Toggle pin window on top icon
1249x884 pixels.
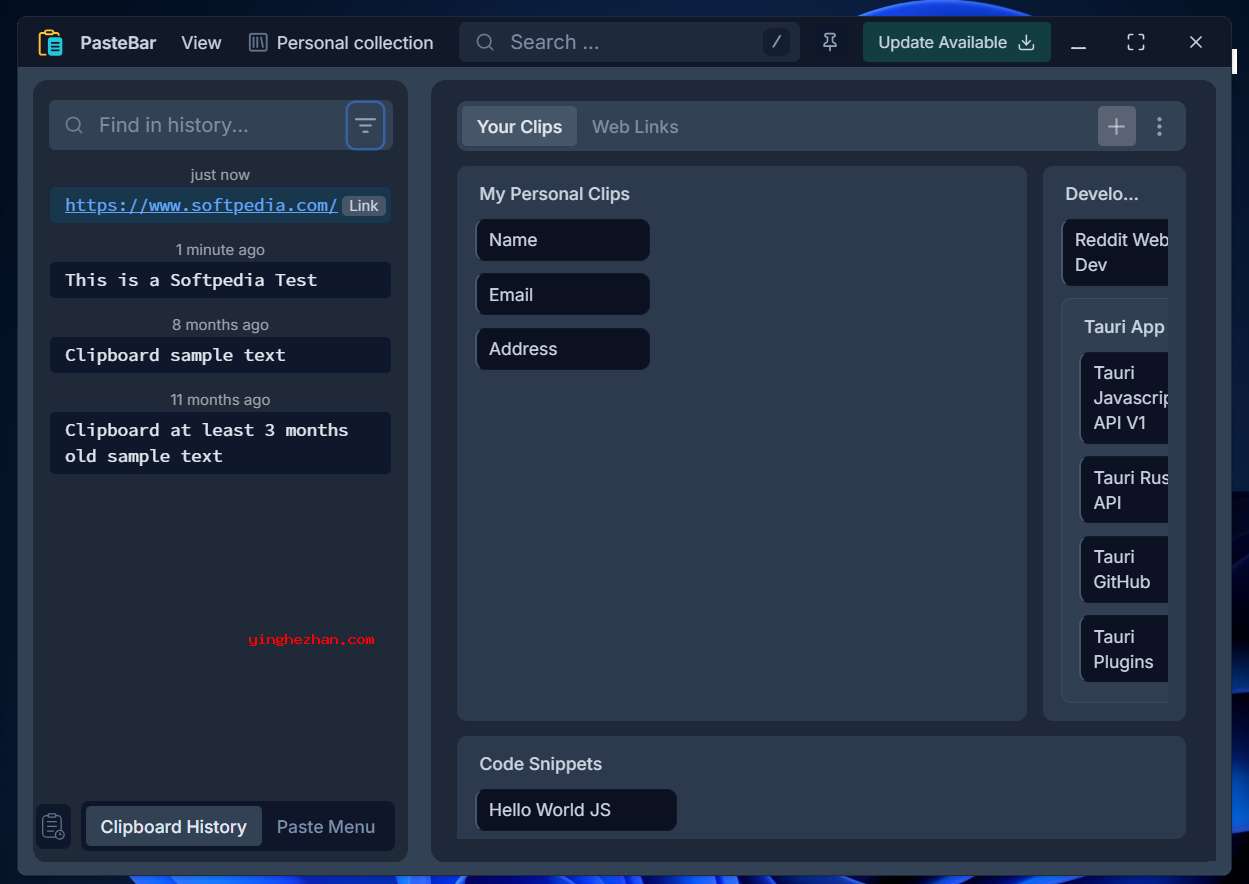[830, 42]
